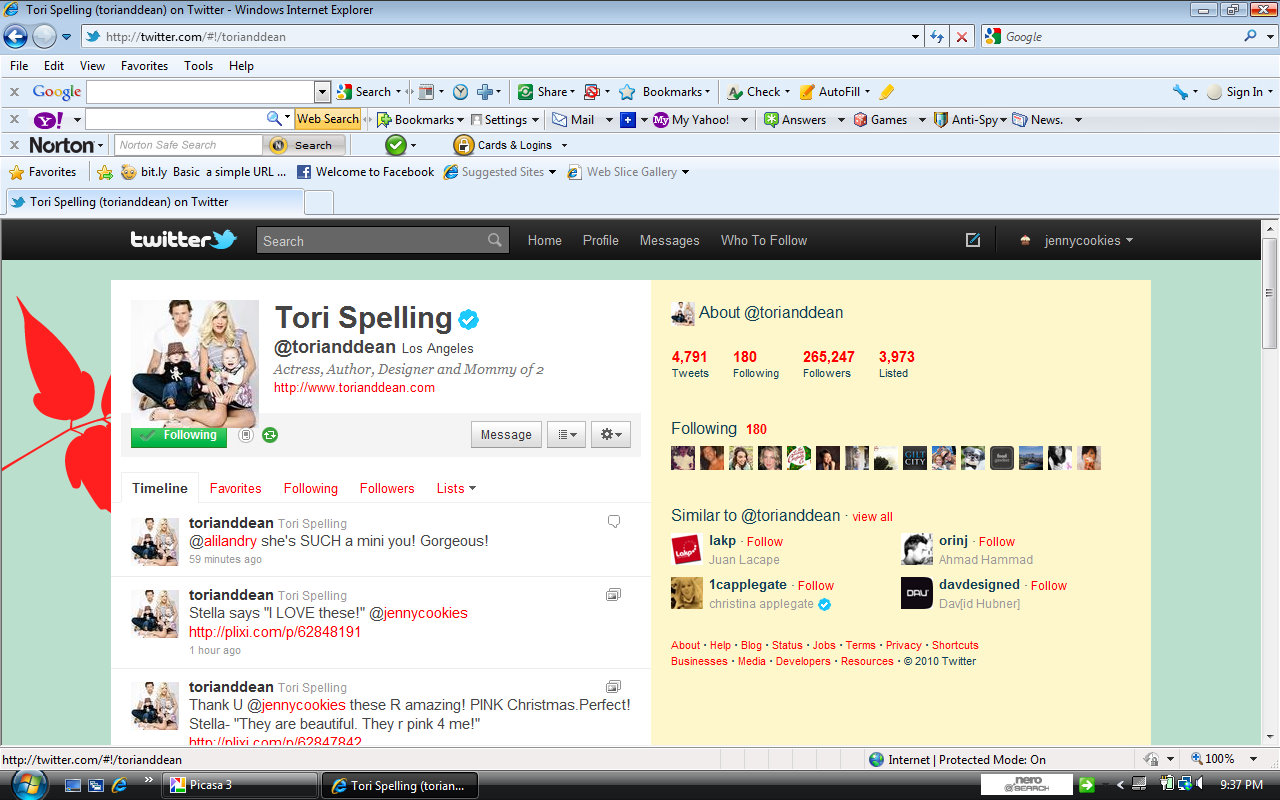Switch to the Favorites tab
This screenshot has width=1280, height=800.
click(x=235, y=488)
